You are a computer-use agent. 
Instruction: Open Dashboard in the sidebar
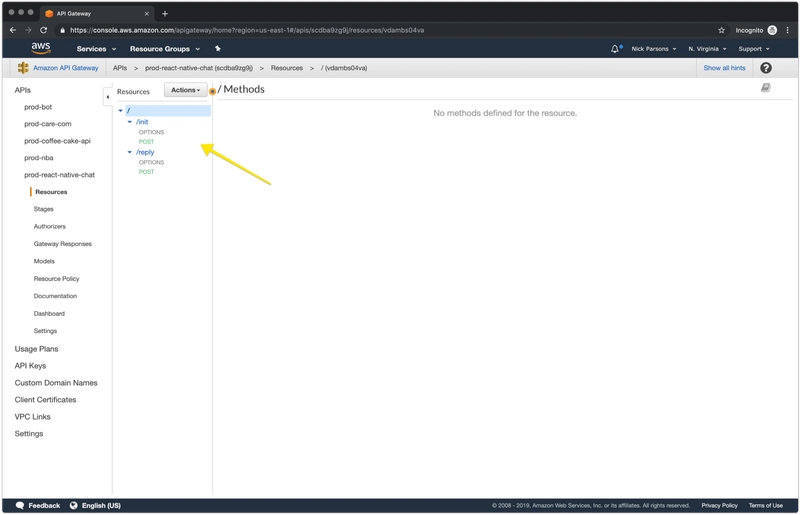[49, 313]
